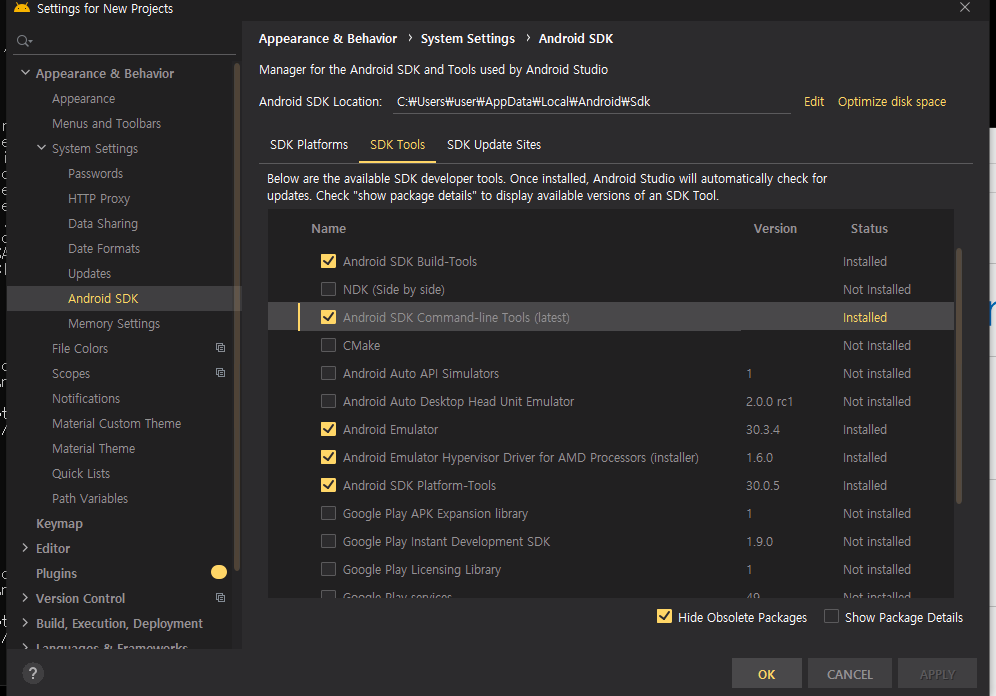
Task: Select HTTP Proxy settings
Action: (99, 198)
